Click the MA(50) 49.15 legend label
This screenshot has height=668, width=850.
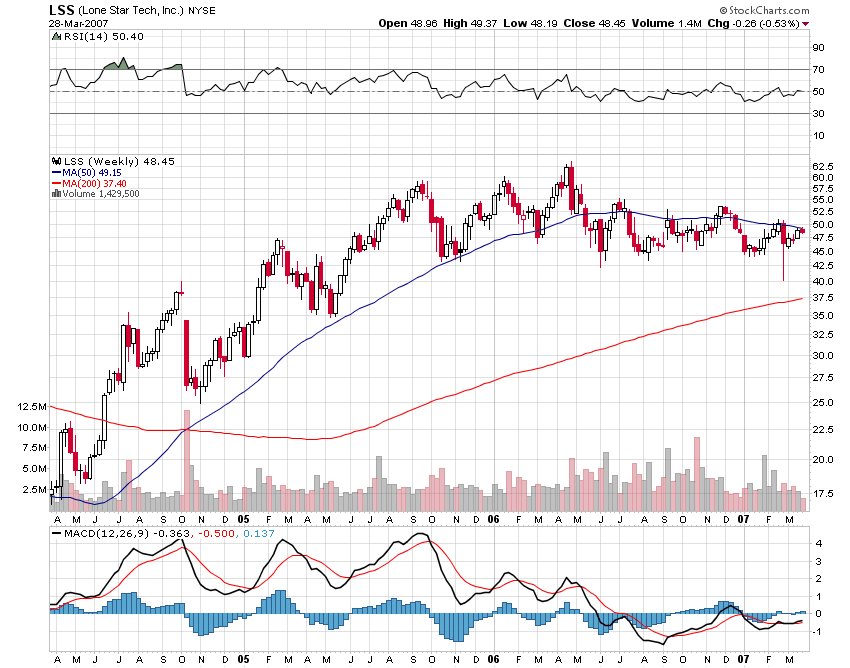[x=92, y=172]
